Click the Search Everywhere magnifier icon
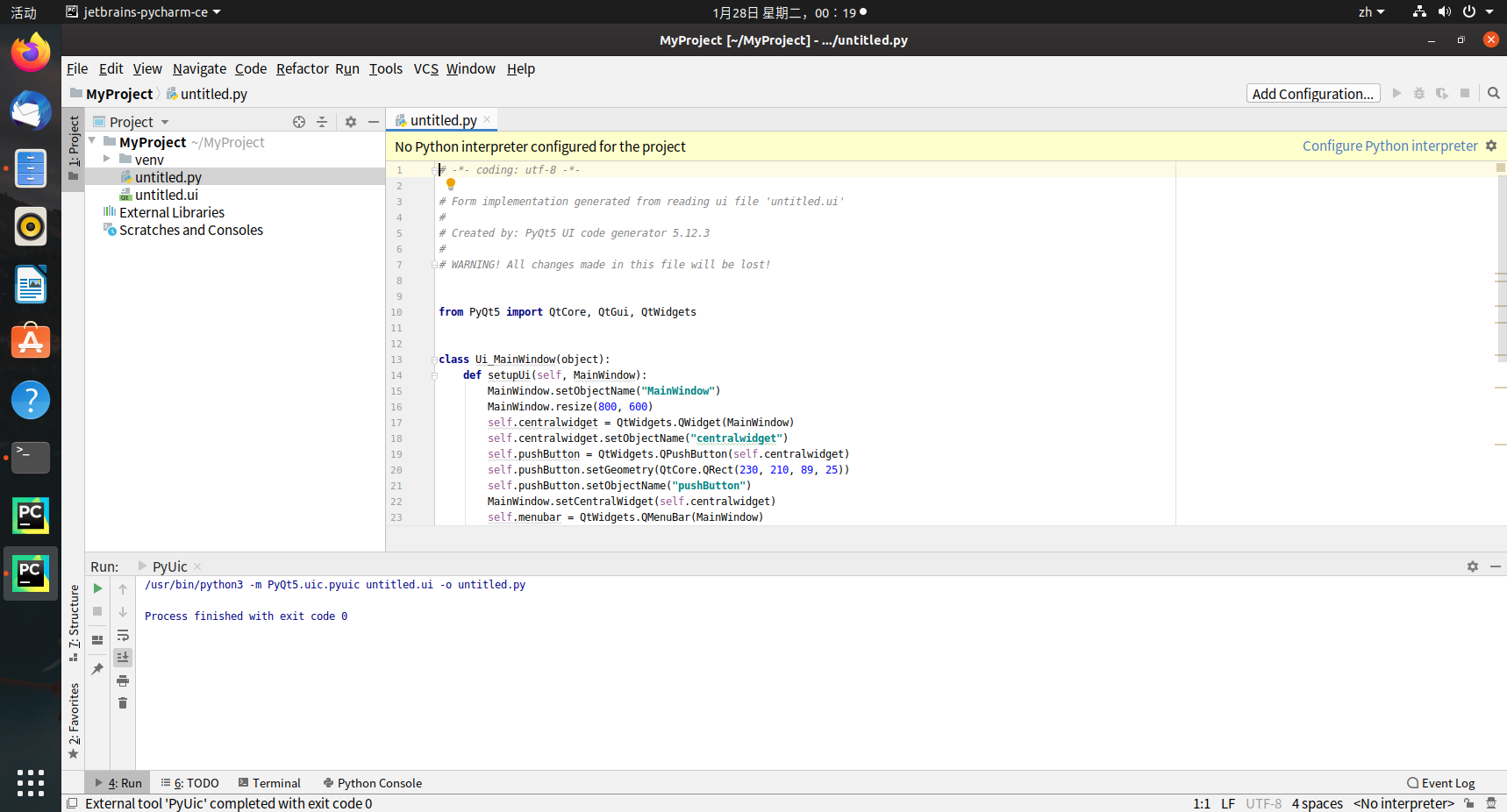 [1493, 93]
